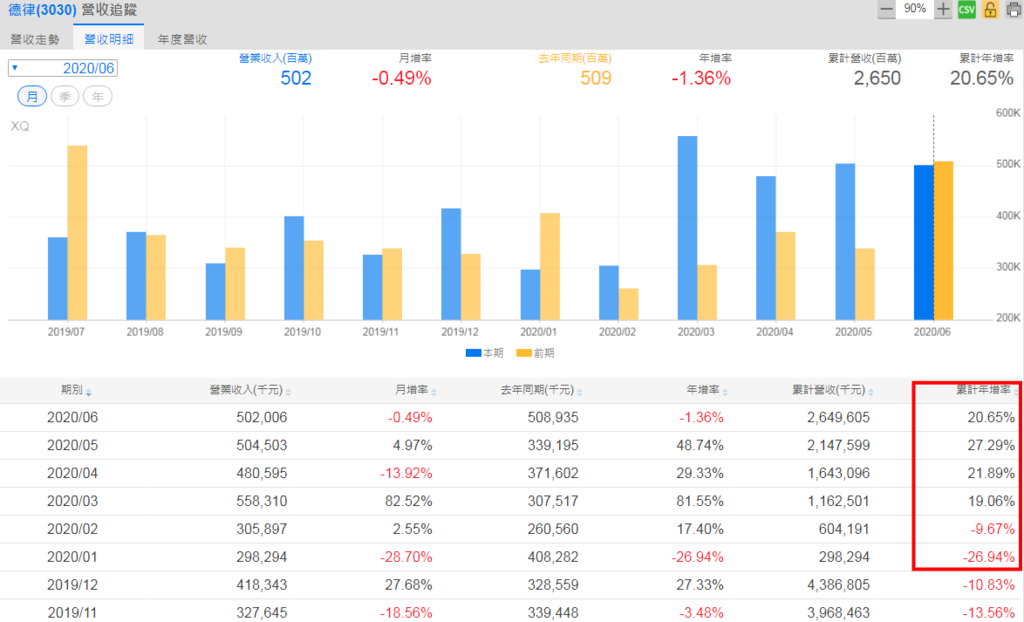This screenshot has width=1024, height=622.
Task: Select the 2020/04 table row period
Action: tap(72, 473)
